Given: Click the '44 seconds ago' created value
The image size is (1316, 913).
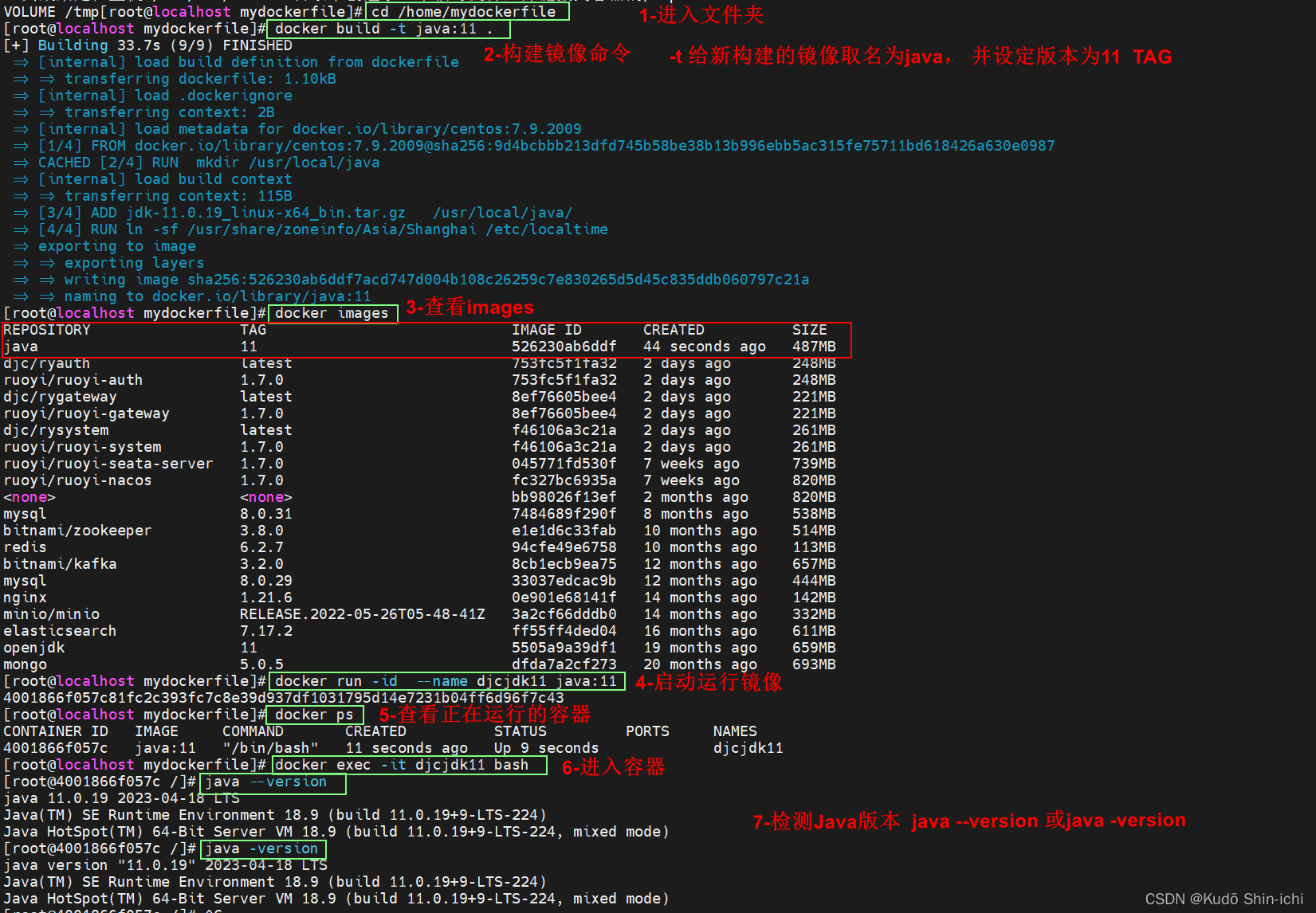Looking at the screenshot, I should [x=705, y=347].
